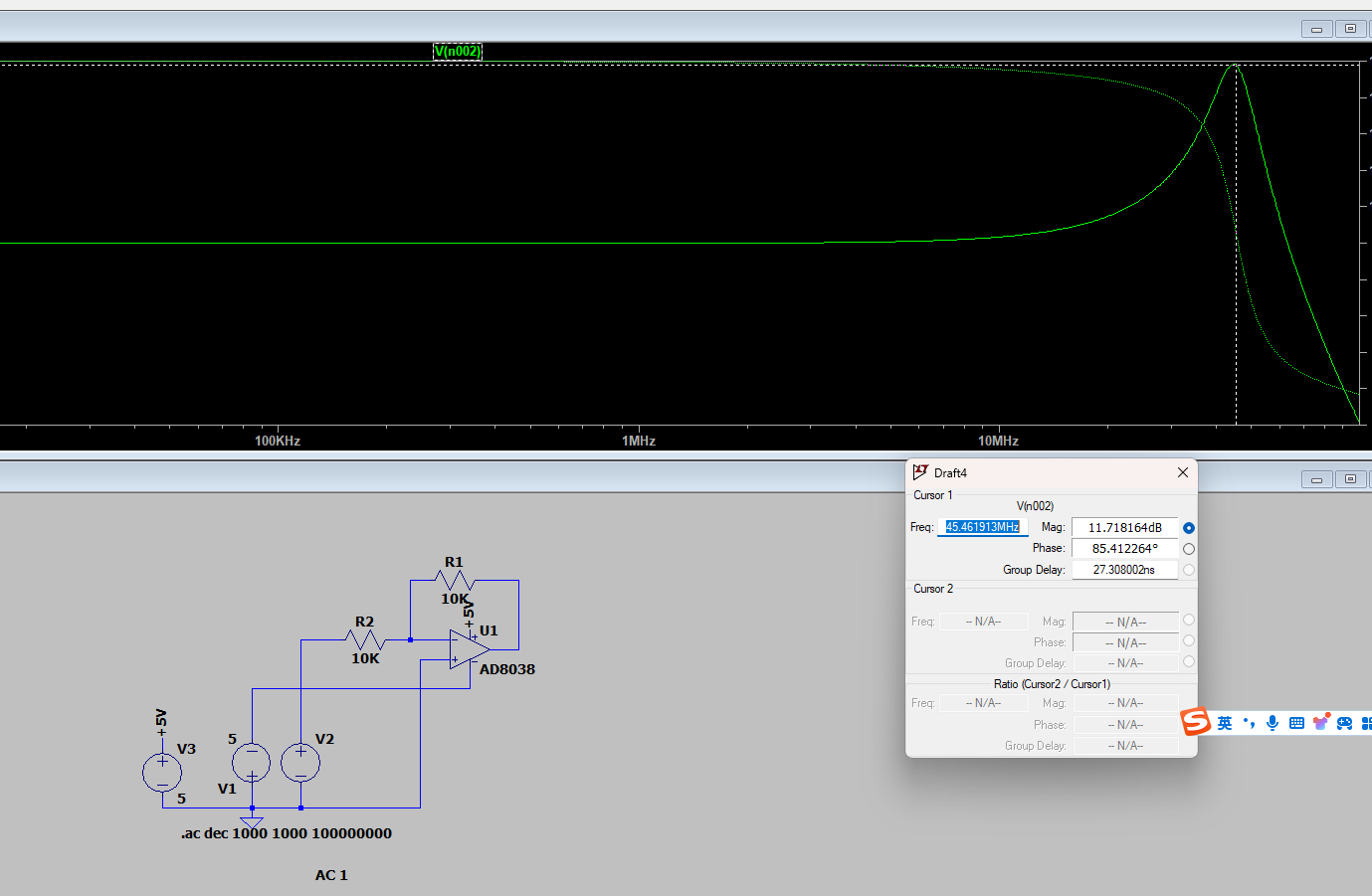Select resistor R2 in the schematic
Screen dimensions: 1372x896
click(x=365, y=639)
